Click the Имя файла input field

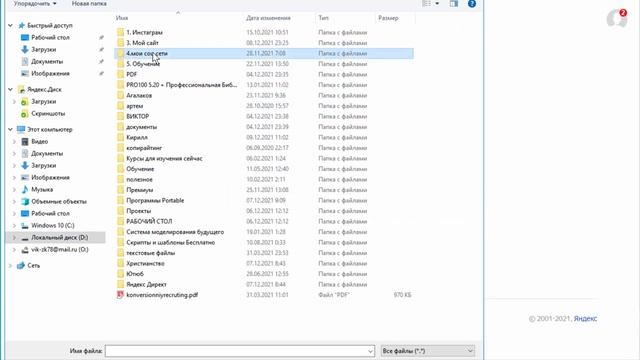240,351
